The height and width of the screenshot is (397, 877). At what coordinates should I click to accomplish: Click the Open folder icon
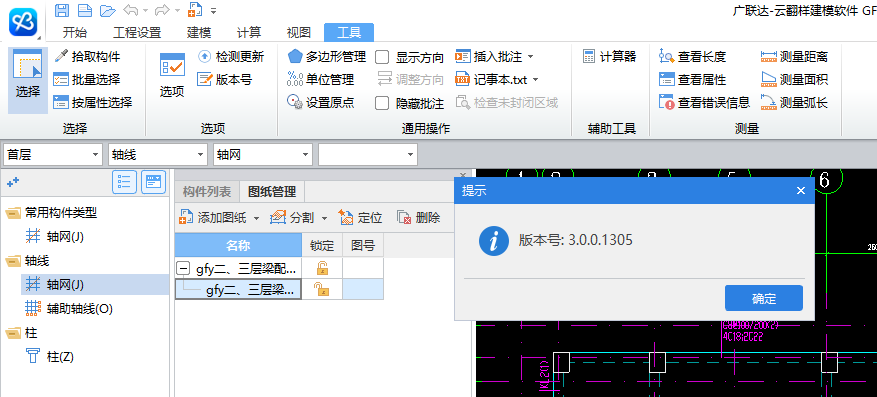(107, 10)
